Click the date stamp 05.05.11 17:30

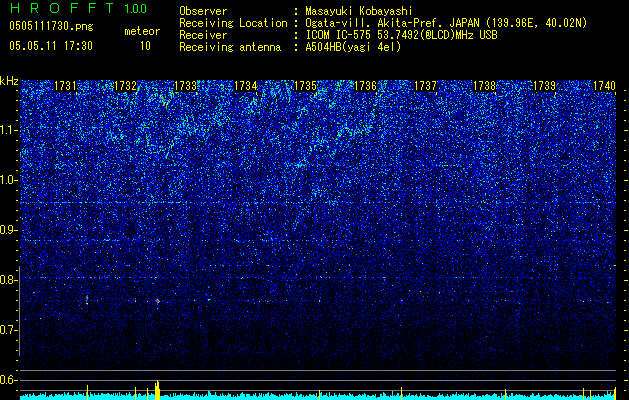pos(51,46)
